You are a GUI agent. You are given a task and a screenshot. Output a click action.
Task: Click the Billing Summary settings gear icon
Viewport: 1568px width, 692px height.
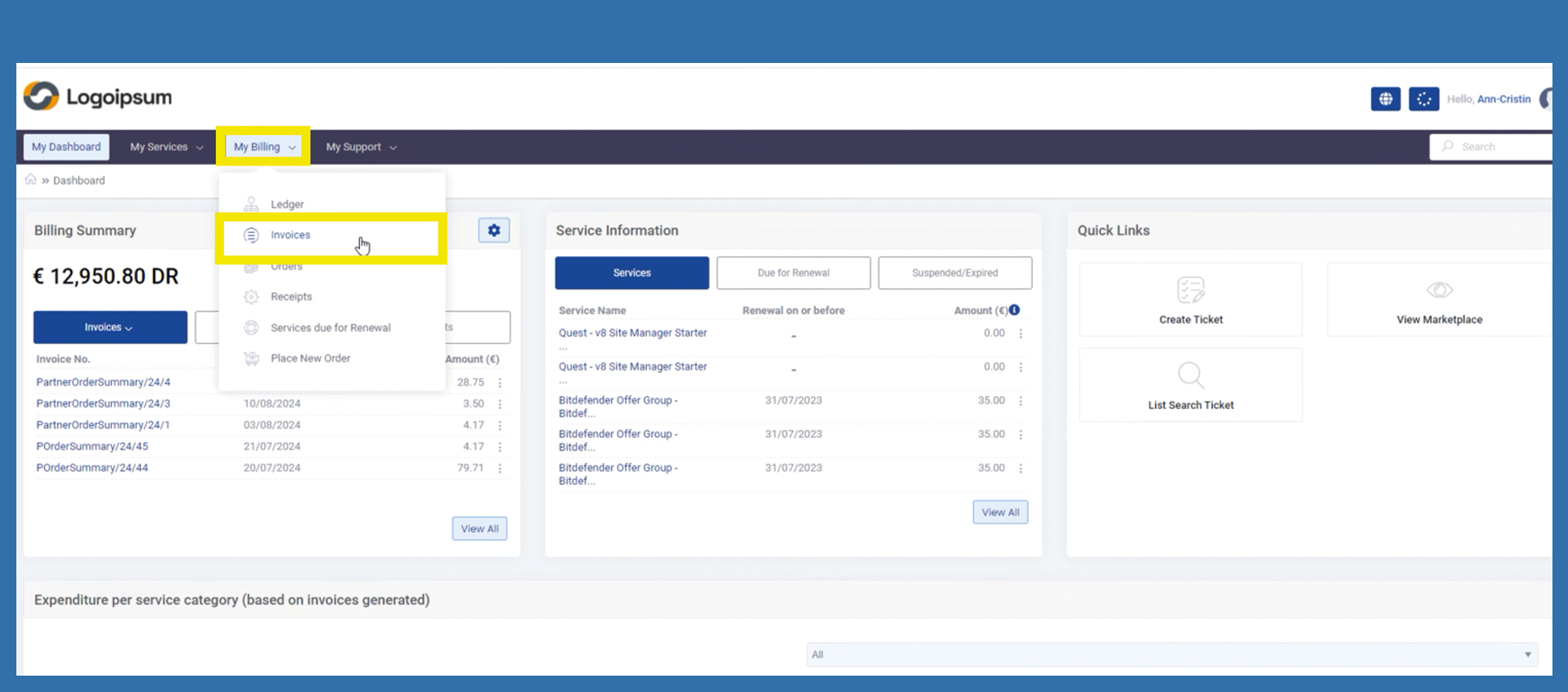click(x=493, y=231)
